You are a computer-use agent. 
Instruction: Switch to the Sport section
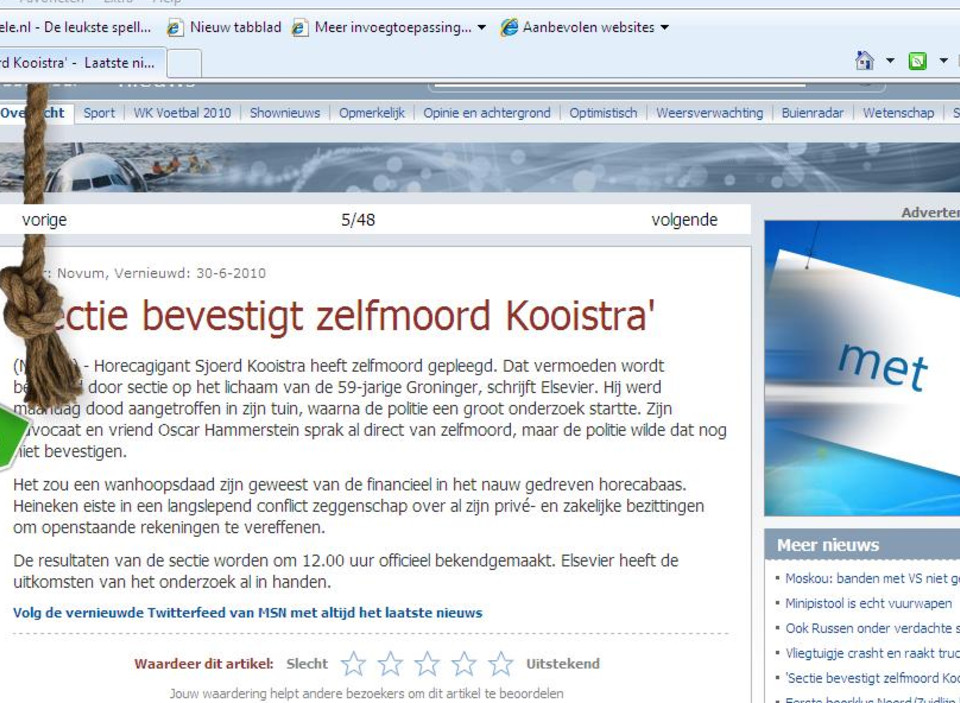(x=99, y=113)
